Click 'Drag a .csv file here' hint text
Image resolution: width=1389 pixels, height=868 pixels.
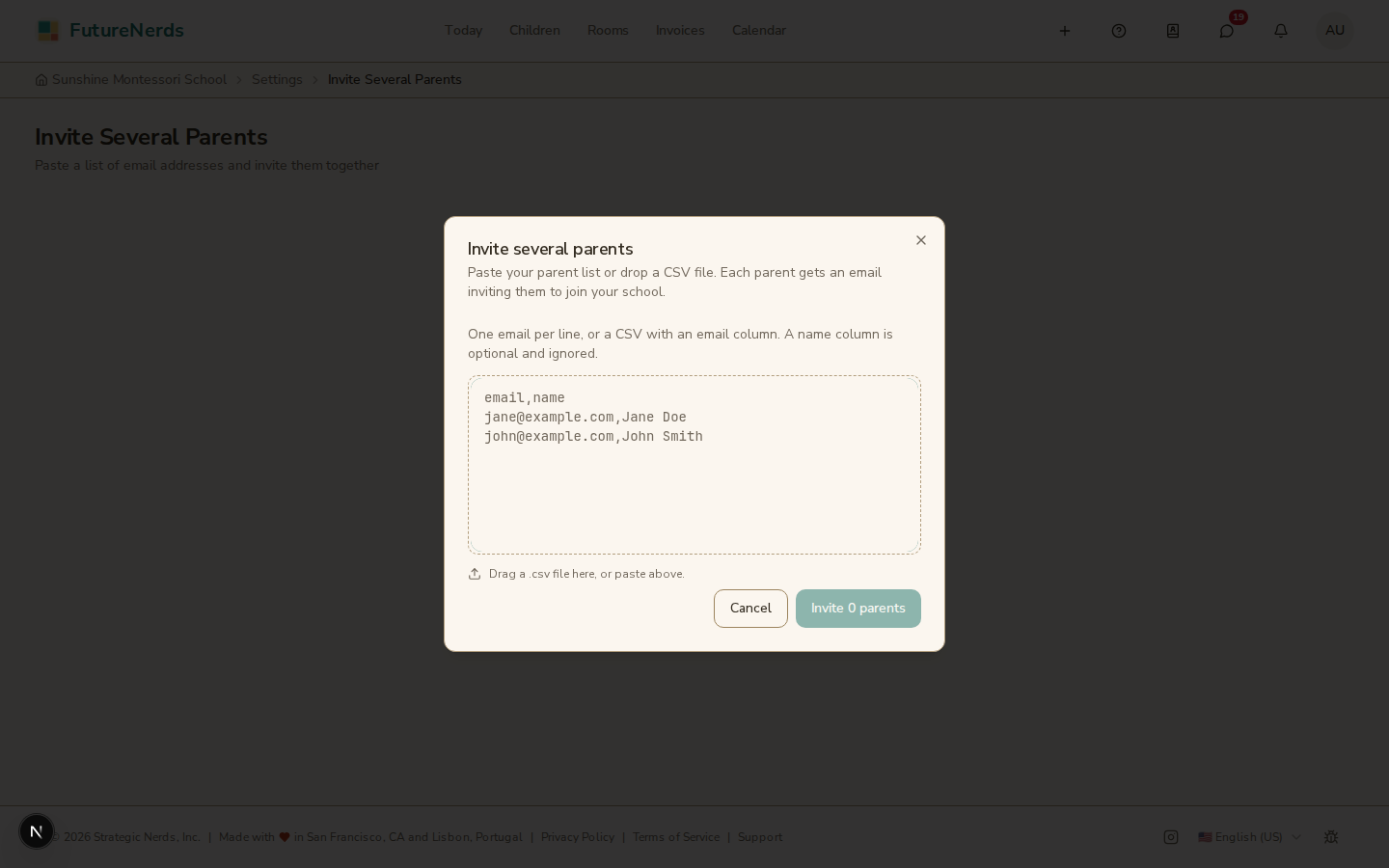pyautogui.click(x=586, y=574)
